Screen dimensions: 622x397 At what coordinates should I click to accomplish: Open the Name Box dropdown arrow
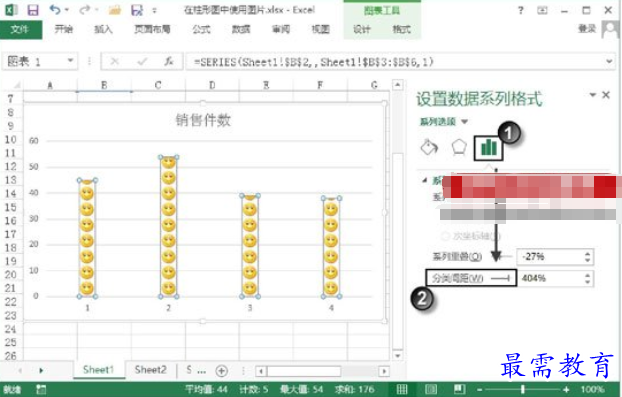pyautogui.click(x=70, y=61)
